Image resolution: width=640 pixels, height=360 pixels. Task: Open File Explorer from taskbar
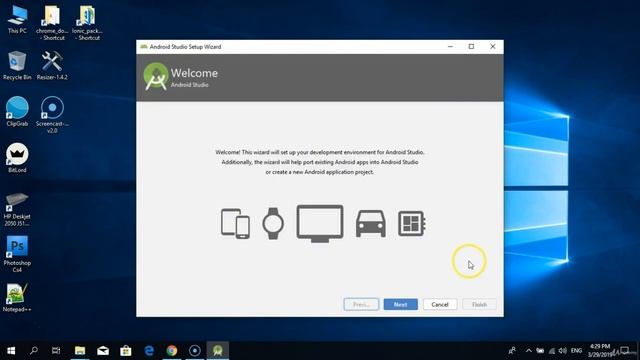[x=80, y=351]
